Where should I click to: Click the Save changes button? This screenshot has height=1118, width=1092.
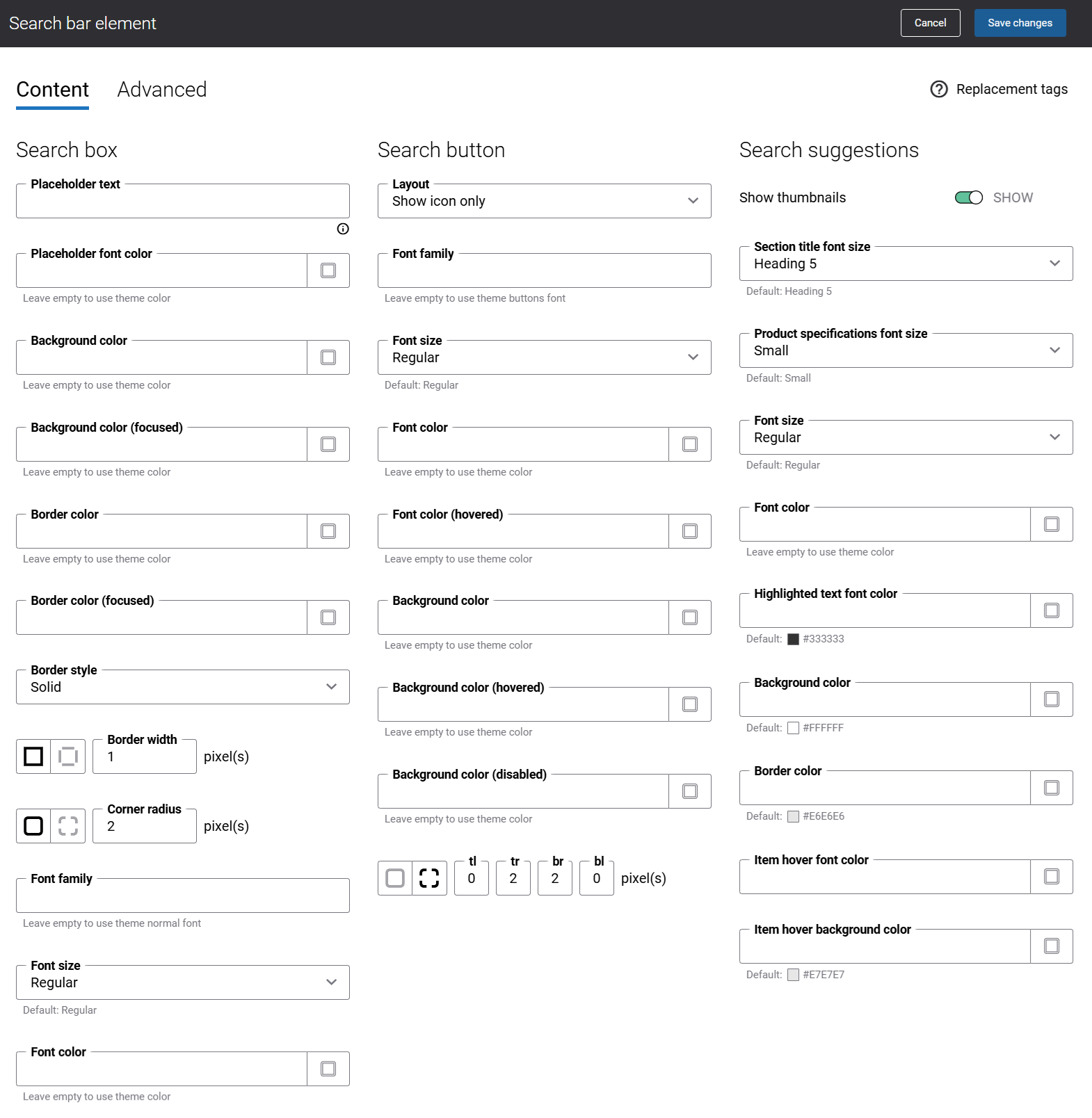tap(1020, 23)
